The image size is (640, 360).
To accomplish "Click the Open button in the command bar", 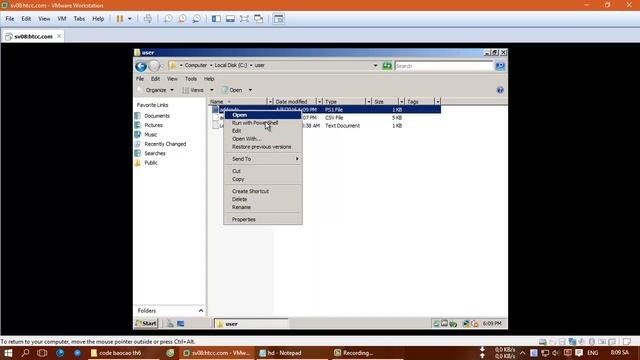I will click(232, 90).
